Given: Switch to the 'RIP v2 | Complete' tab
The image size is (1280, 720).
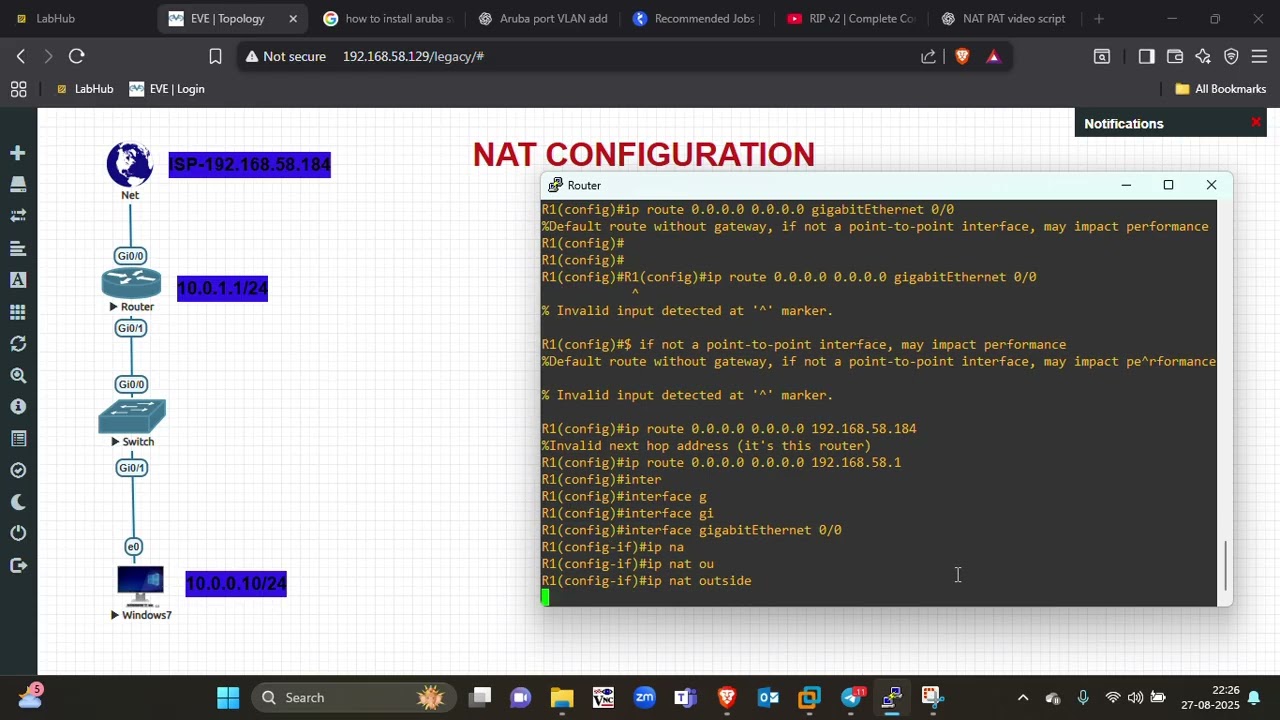Looking at the screenshot, I should tap(851, 18).
